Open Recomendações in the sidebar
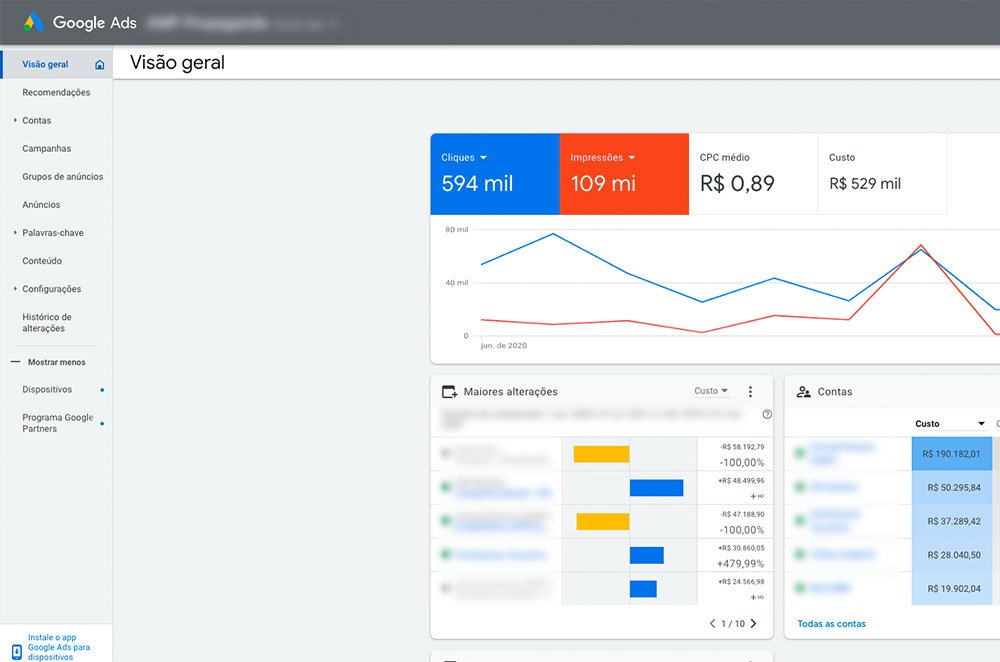This screenshot has height=662, width=1000. (x=56, y=92)
